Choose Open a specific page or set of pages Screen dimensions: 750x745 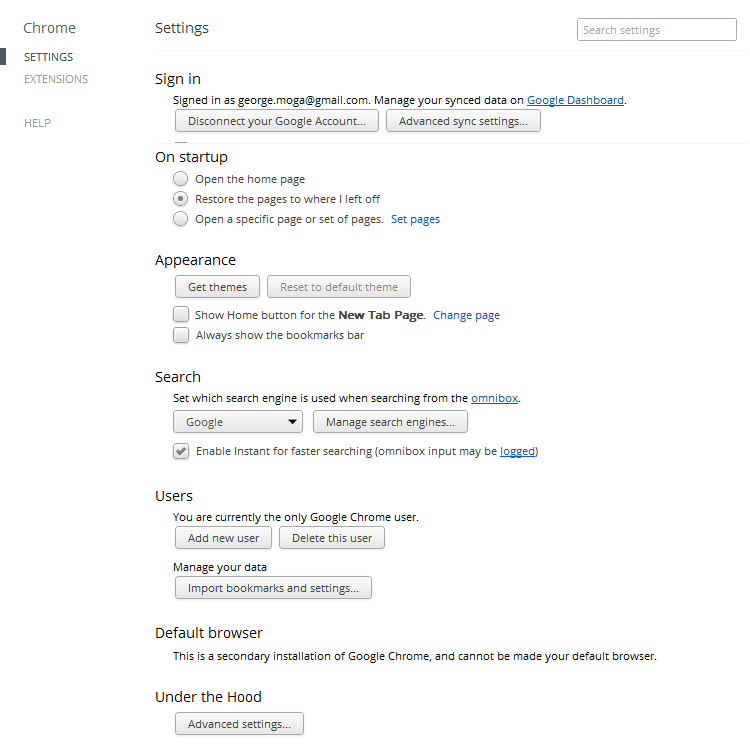[x=180, y=219]
